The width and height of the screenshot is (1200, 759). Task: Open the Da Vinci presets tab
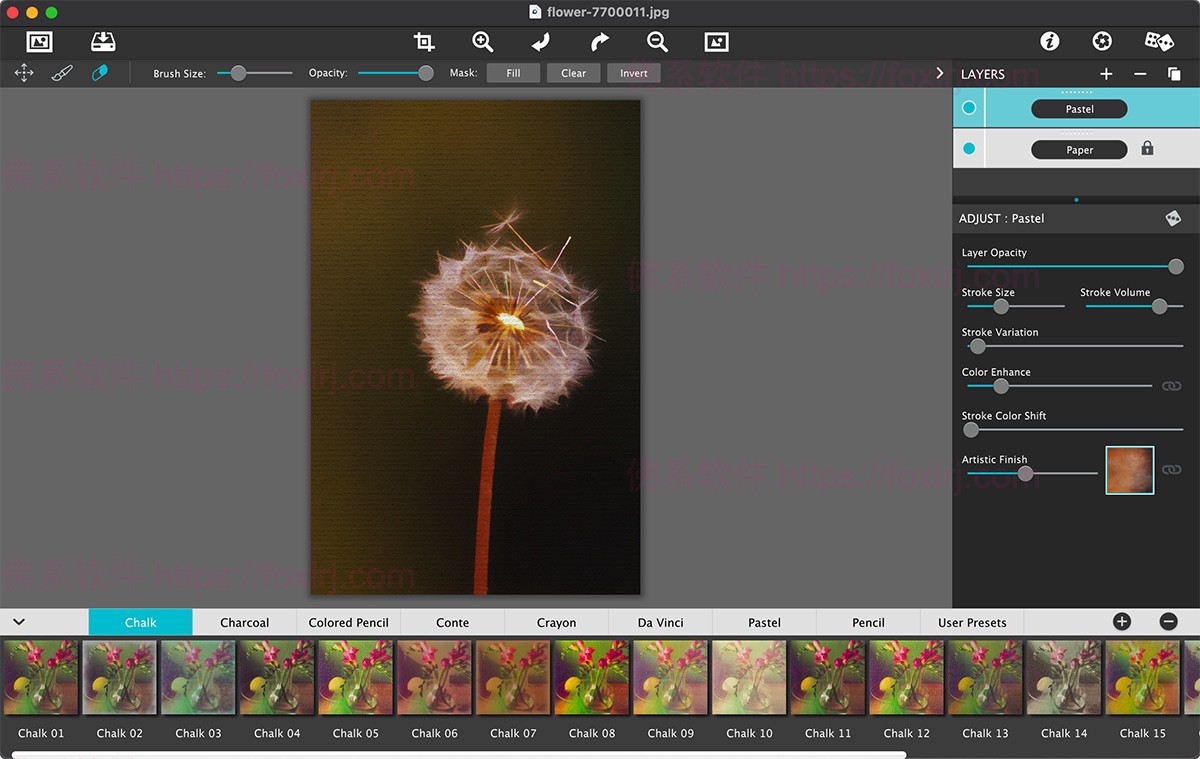pos(660,622)
